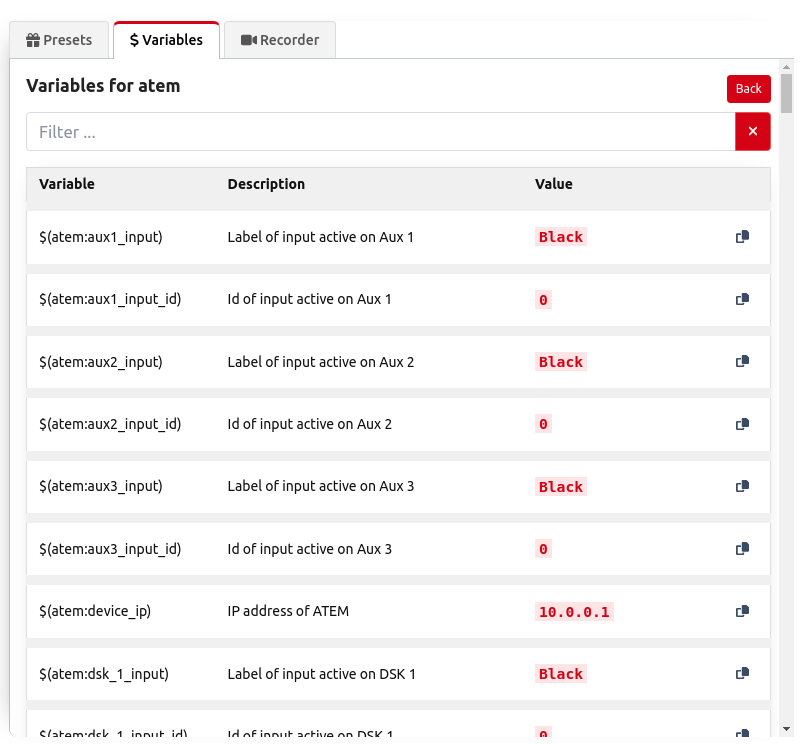Copy the device_ip variable
Screen dimensions: 804x744
coord(742,611)
